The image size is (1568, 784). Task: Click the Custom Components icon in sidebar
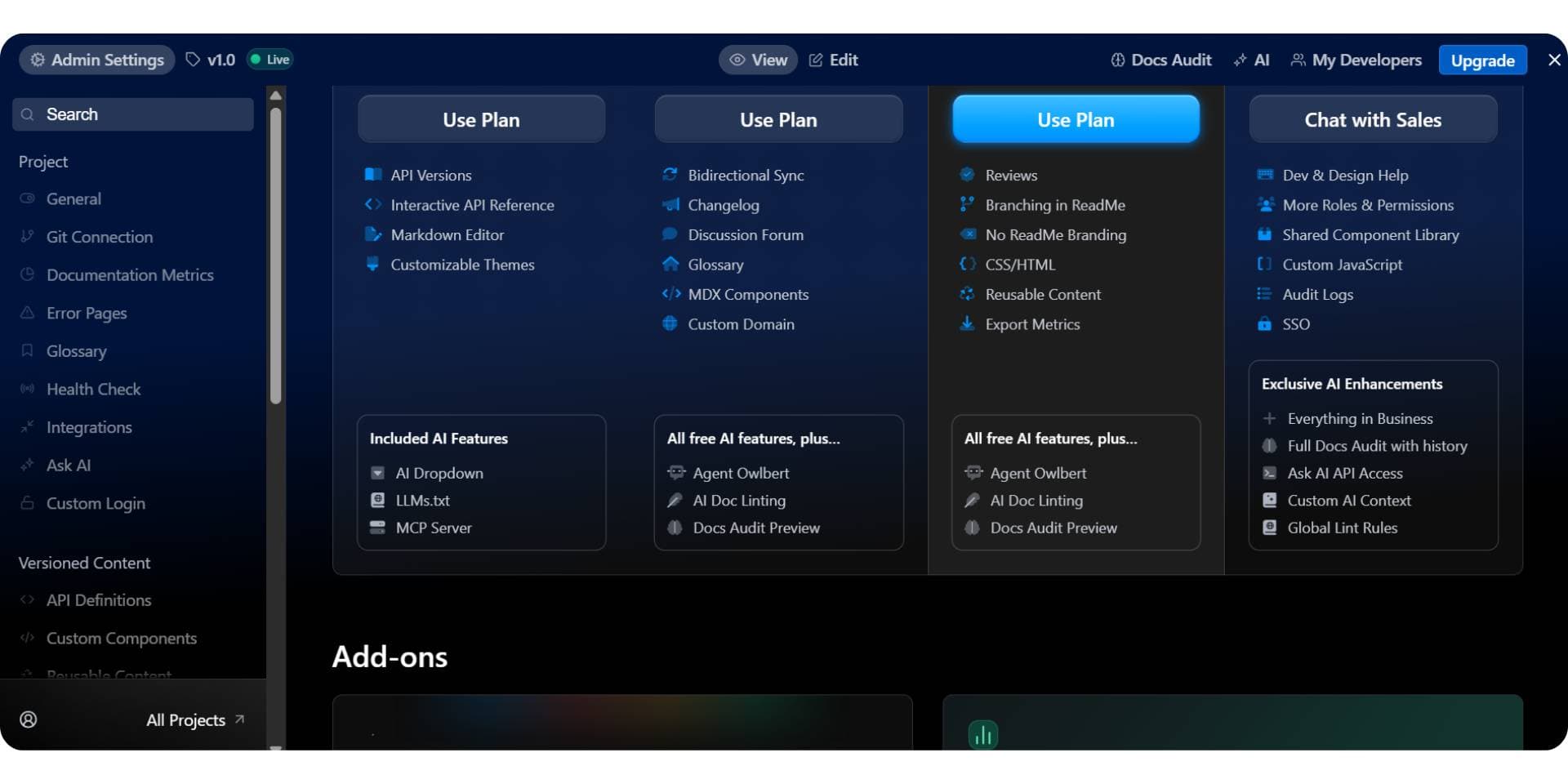(27, 638)
